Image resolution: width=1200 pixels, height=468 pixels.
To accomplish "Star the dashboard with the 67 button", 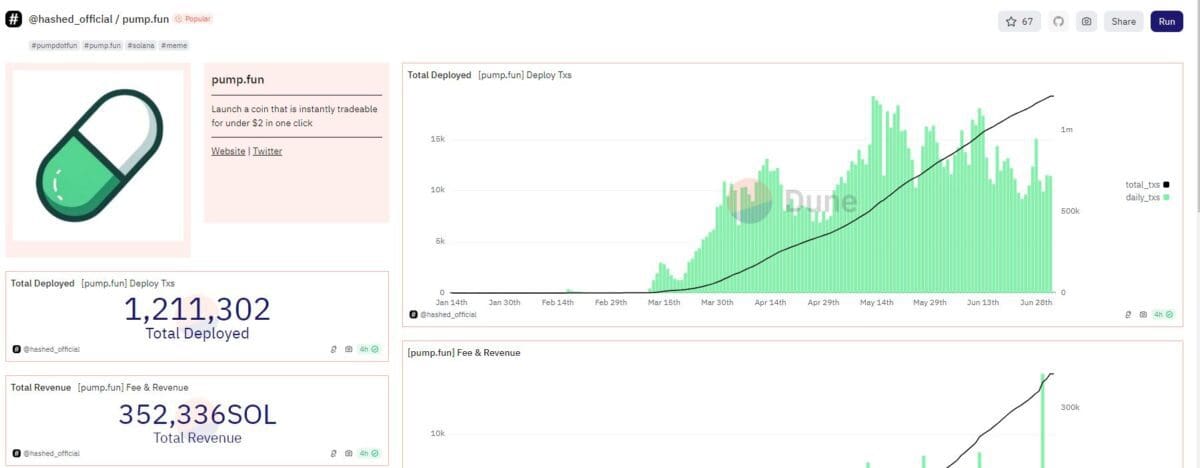I will [x=1020, y=21].
